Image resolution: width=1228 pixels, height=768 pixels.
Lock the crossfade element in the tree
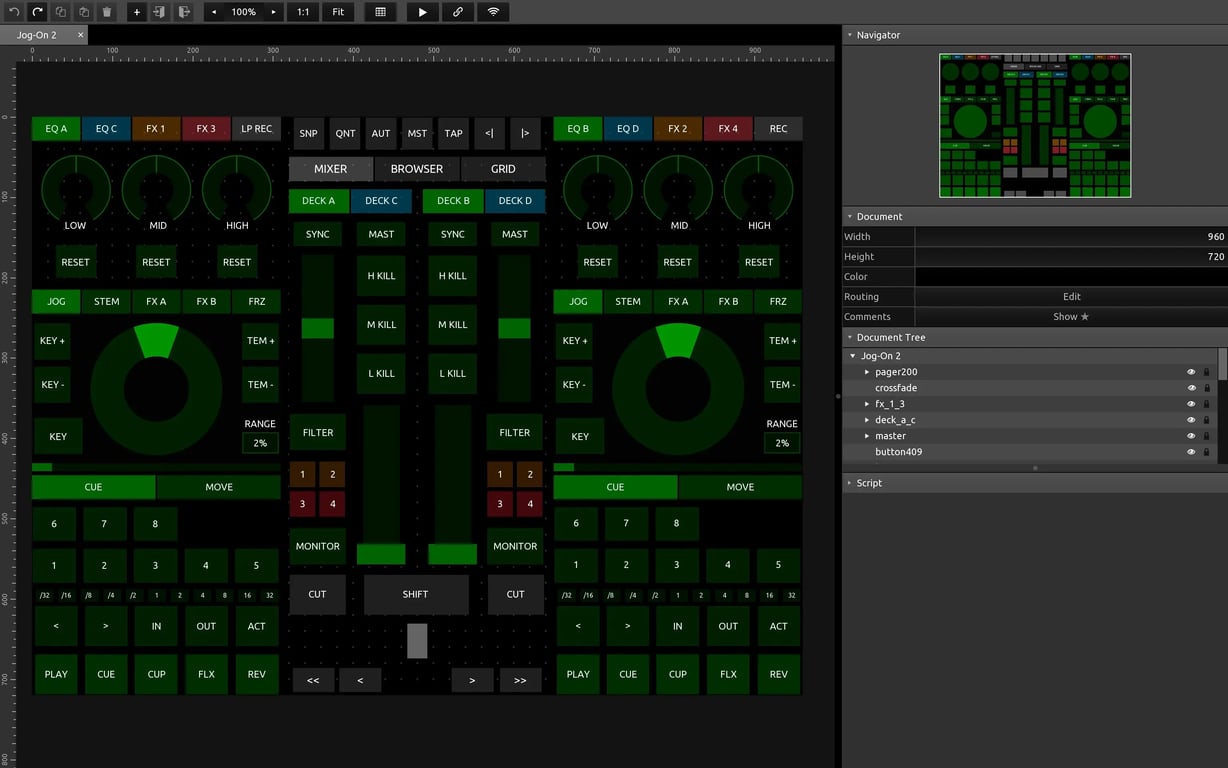coord(1206,387)
